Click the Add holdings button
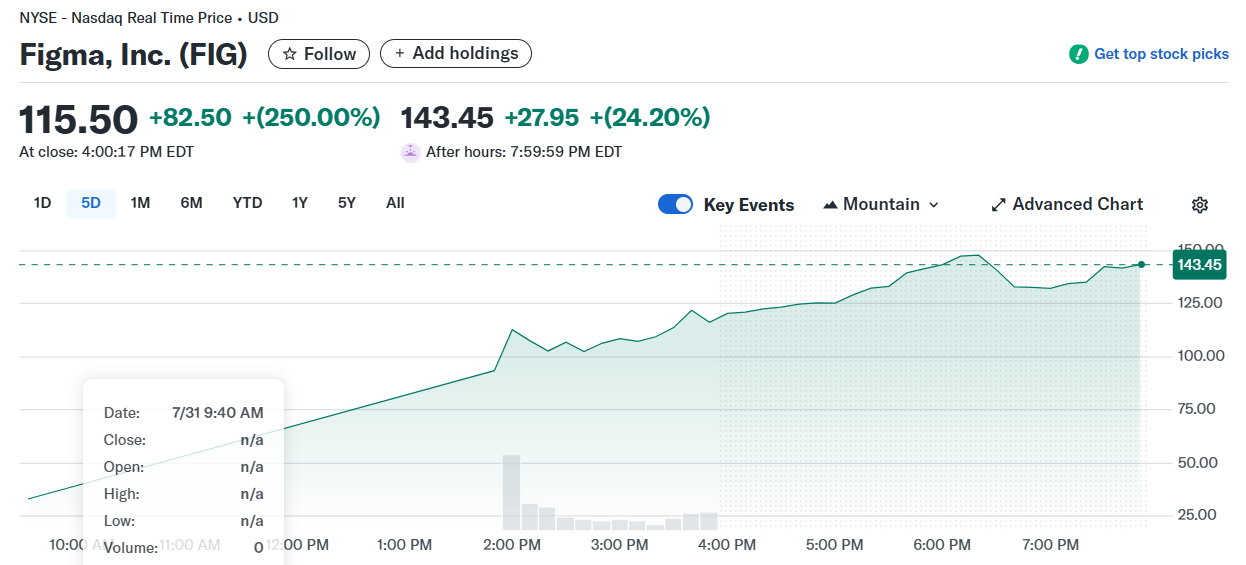This screenshot has width=1246, height=565. (x=456, y=54)
